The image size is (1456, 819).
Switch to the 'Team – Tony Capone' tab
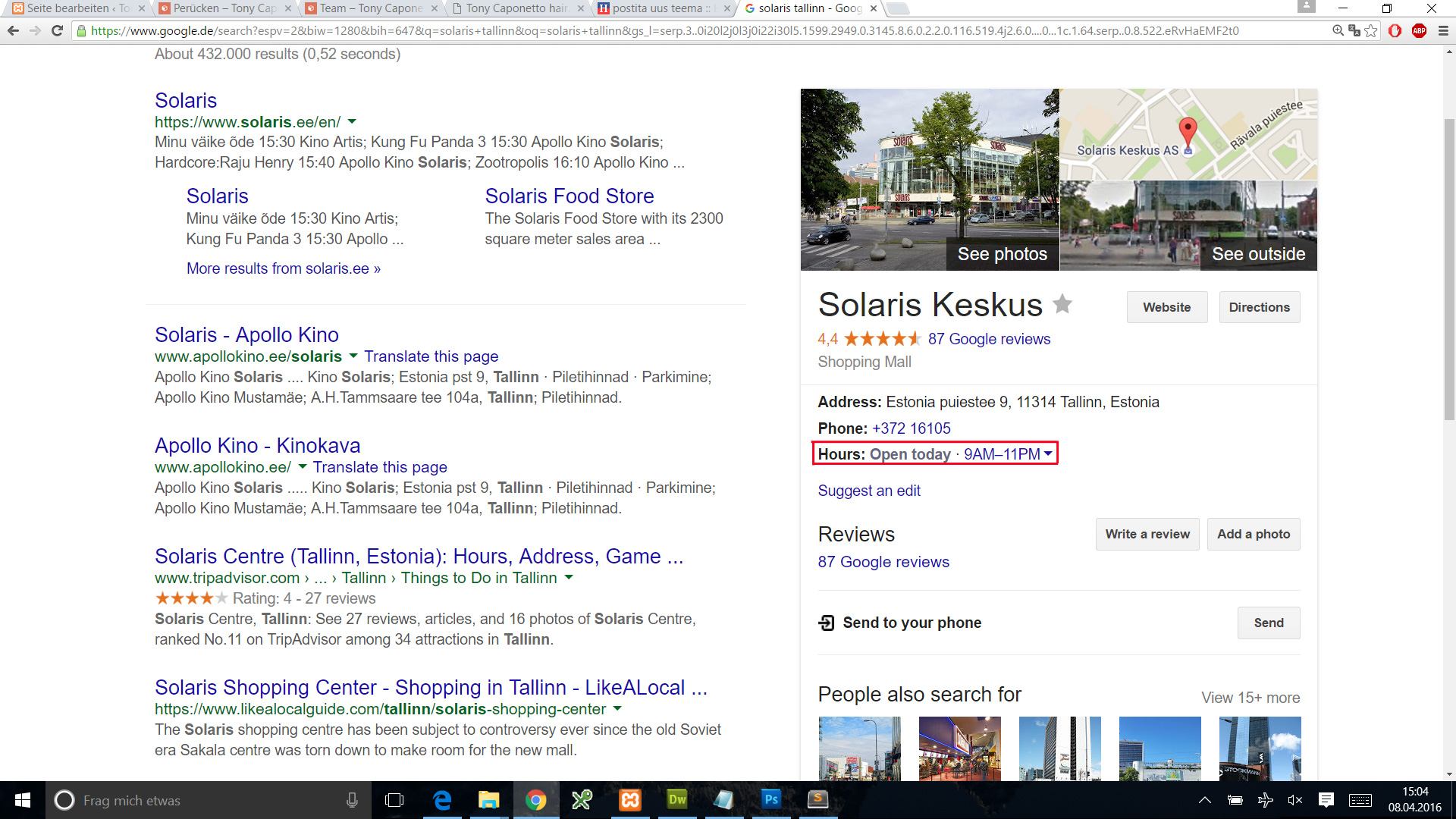pos(372,8)
